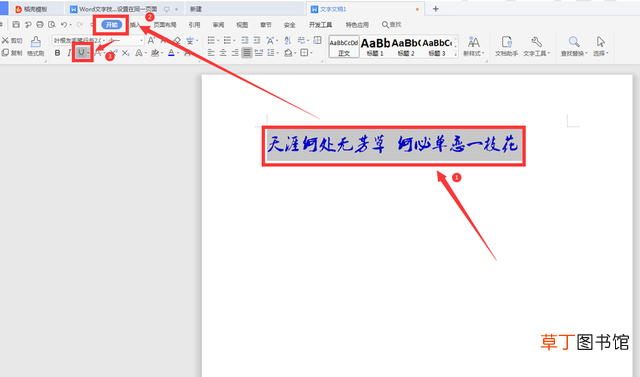Viewport: 640px width, 377px height.
Task: Click the 查找替换 (Find Replace) button
Action: [574, 46]
